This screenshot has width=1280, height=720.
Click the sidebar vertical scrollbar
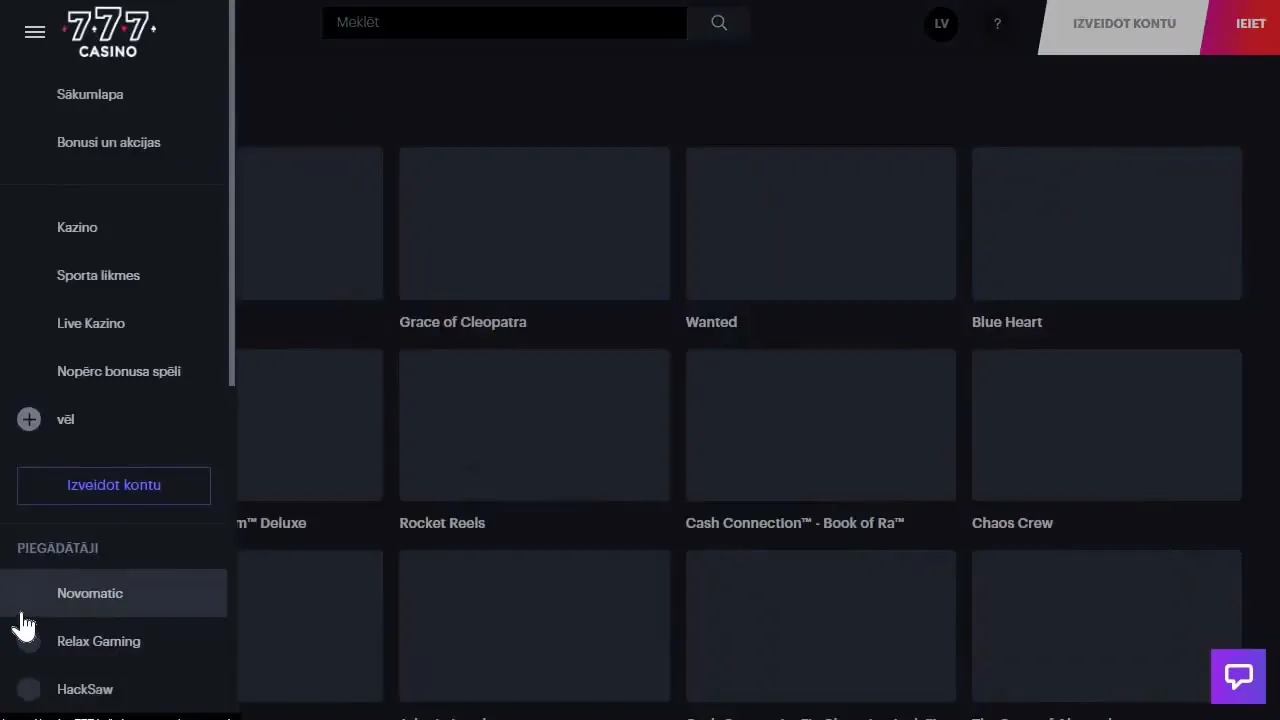click(232, 193)
